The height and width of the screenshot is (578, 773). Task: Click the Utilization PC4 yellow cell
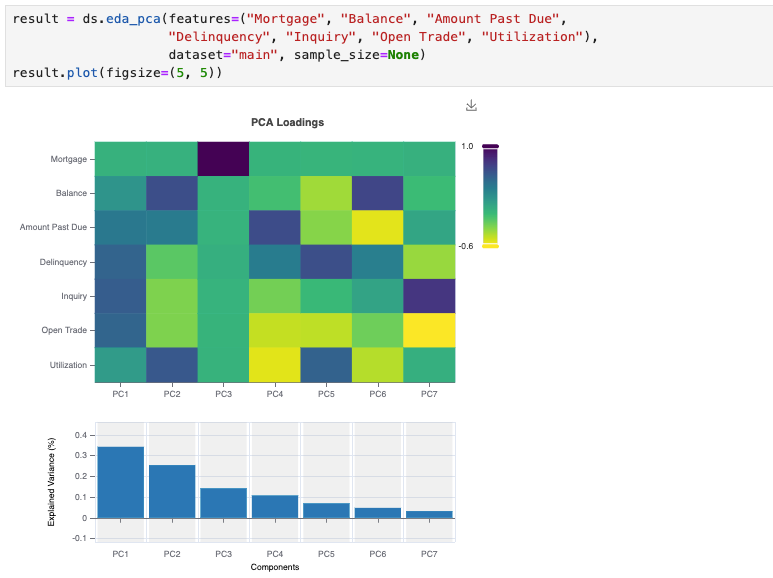tap(275, 365)
